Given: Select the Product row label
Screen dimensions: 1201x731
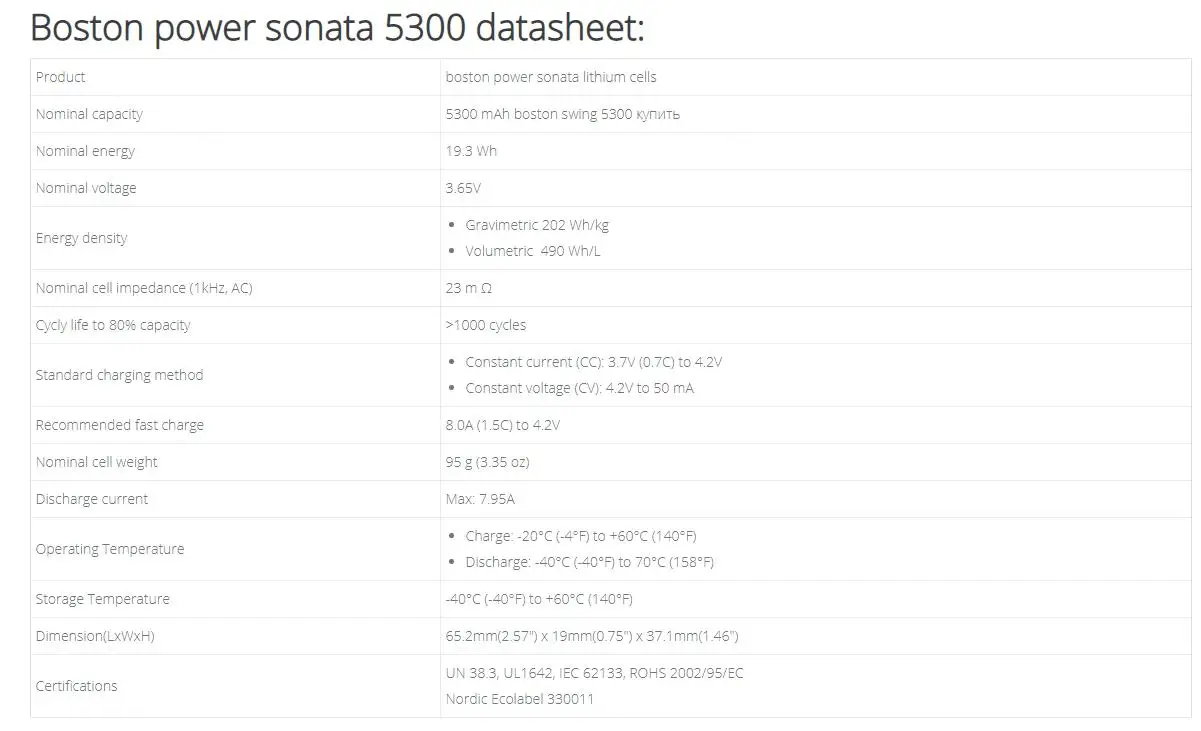Looking at the screenshot, I should point(60,77).
